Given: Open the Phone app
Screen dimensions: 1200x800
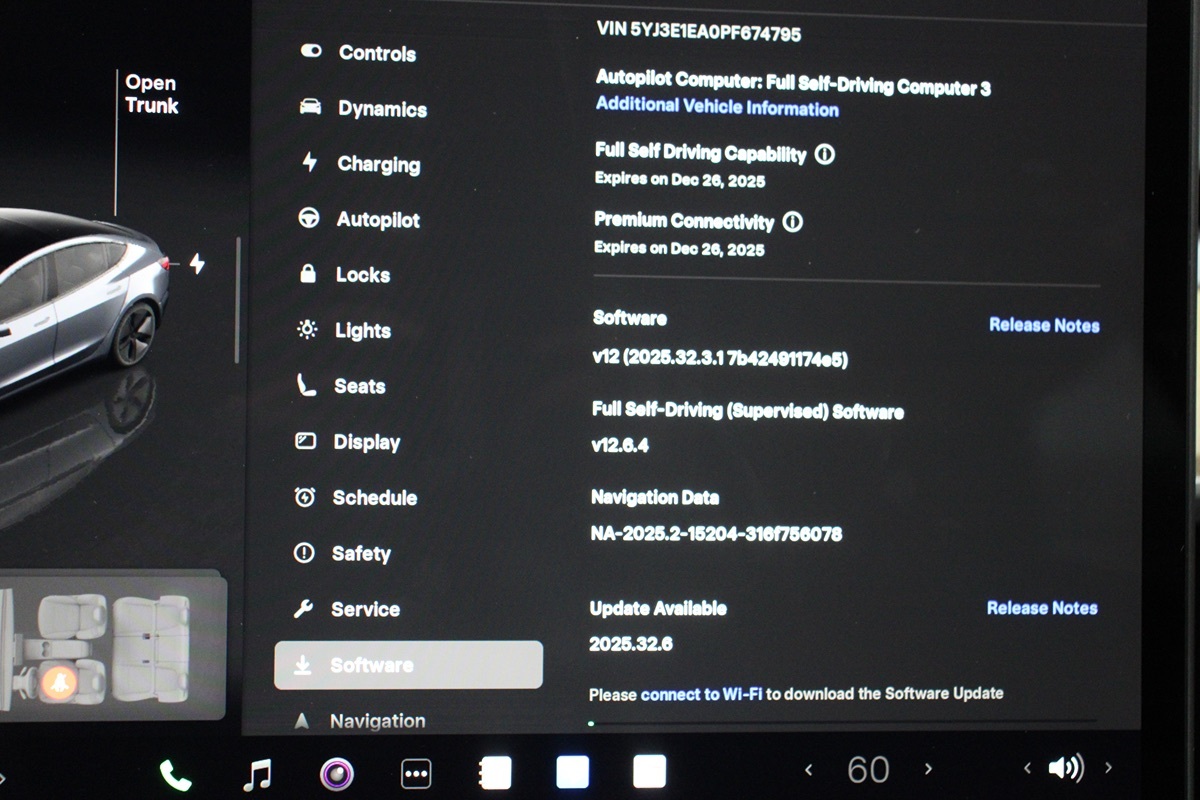Looking at the screenshot, I should [175, 774].
